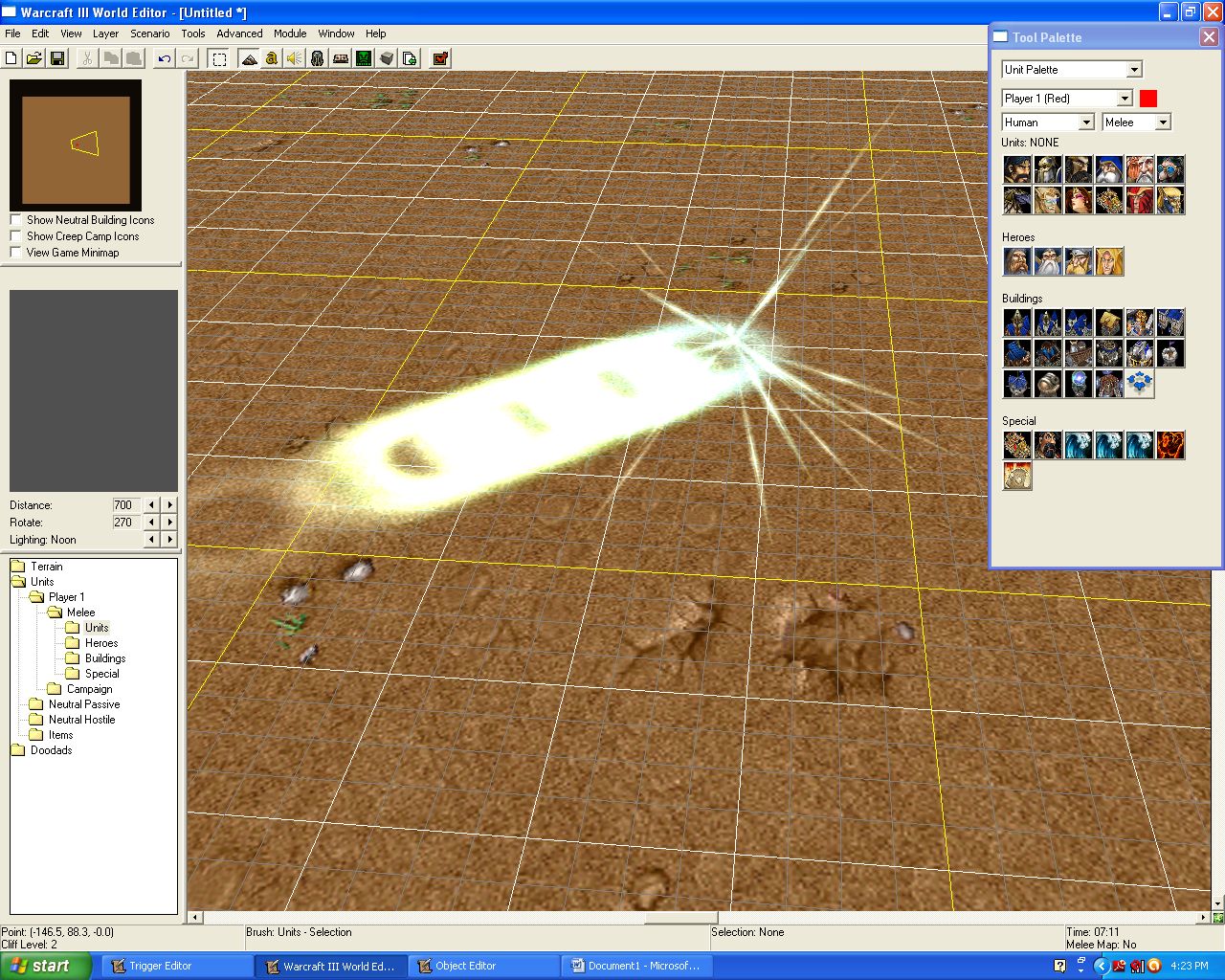Click the red player color swatch
Viewport: 1225px width, 980px height.
(1148, 99)
